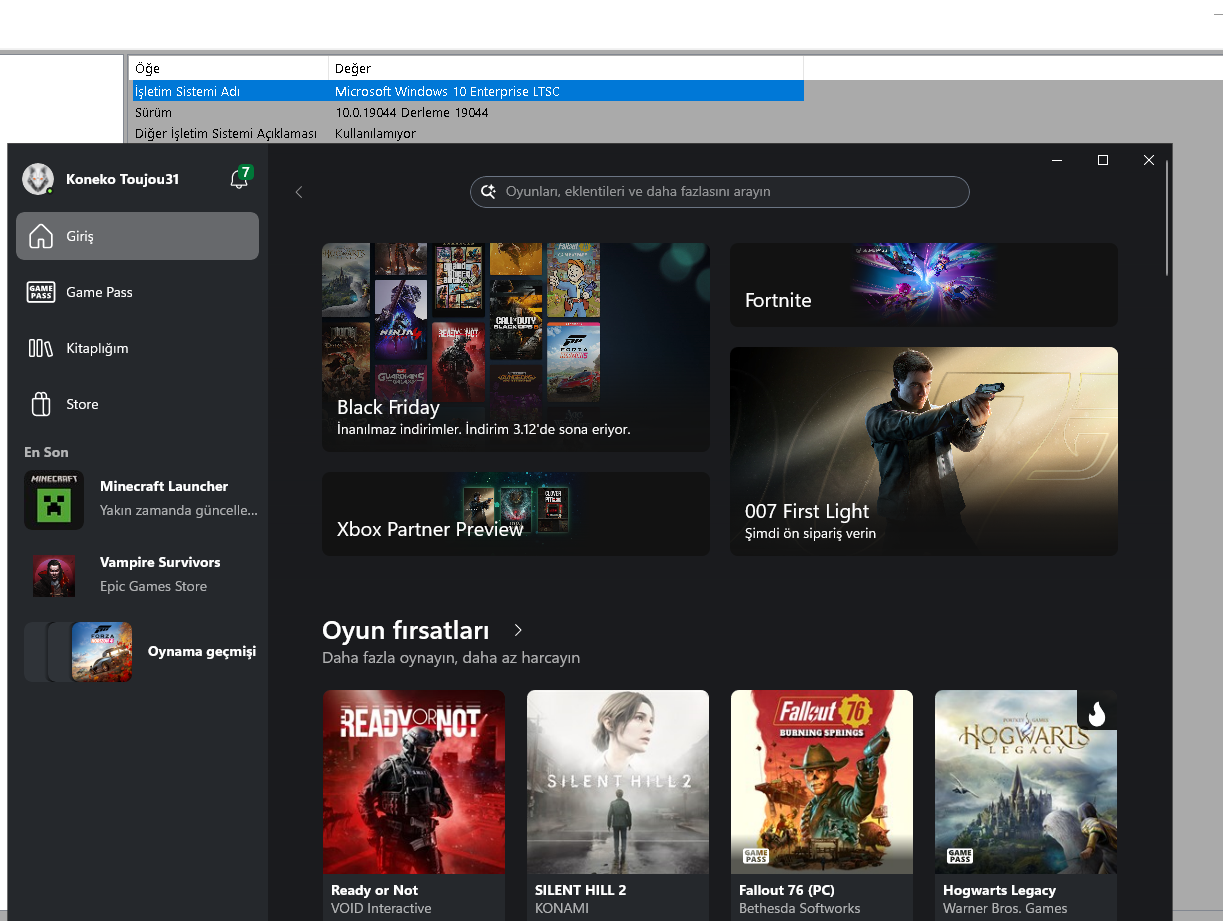The height and width of the screenshot is (921, 1223).
Task: Open the Store section
Action: pos(137,404)
